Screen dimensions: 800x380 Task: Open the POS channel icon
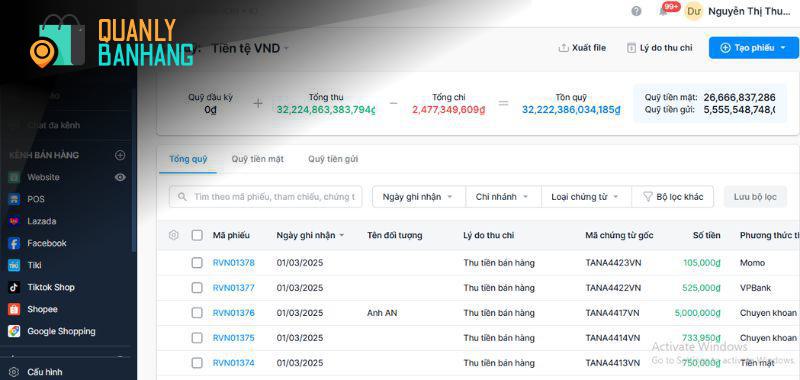click(14, 199)
